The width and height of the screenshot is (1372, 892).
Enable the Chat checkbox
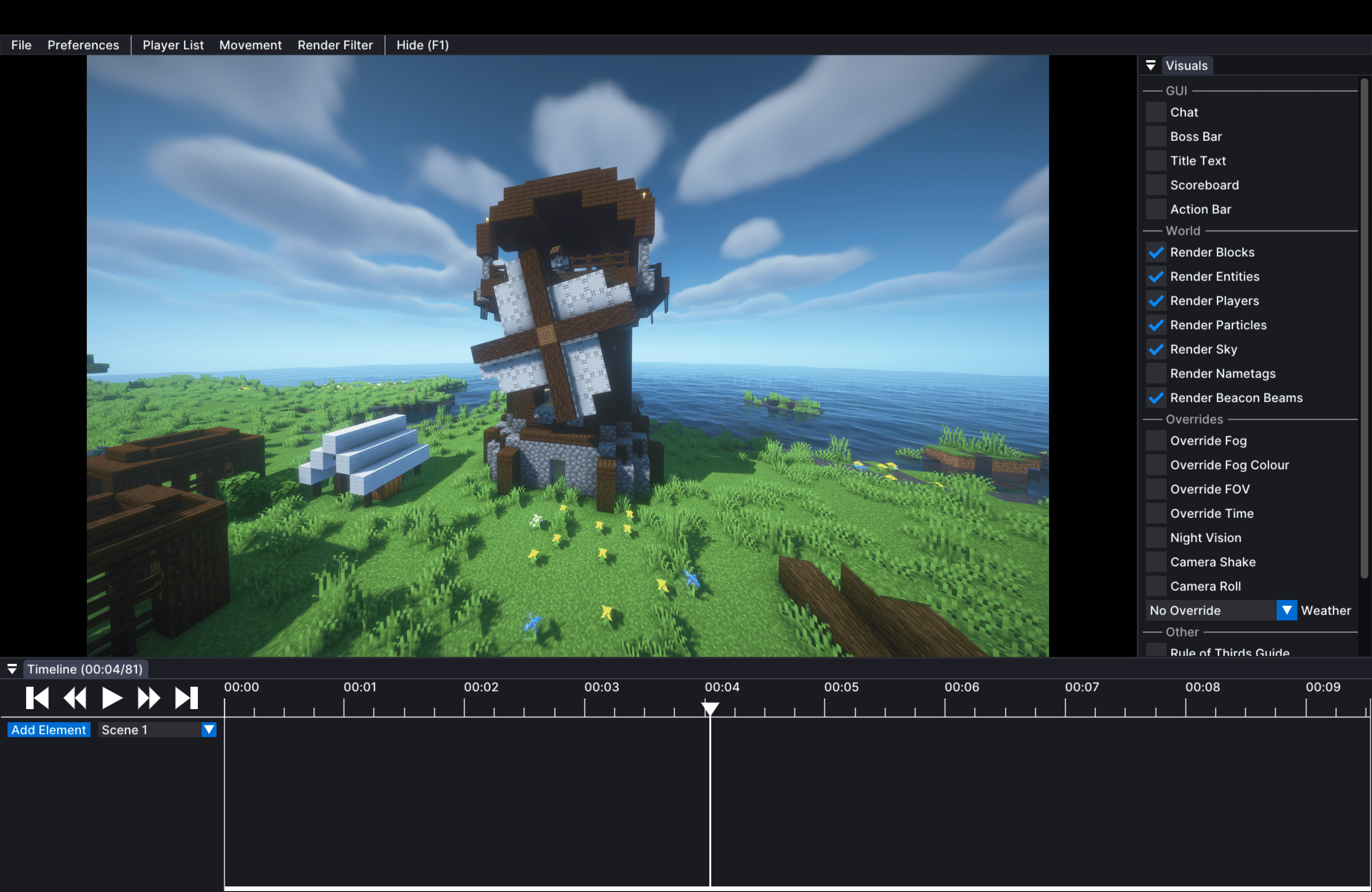point(1156,112)
